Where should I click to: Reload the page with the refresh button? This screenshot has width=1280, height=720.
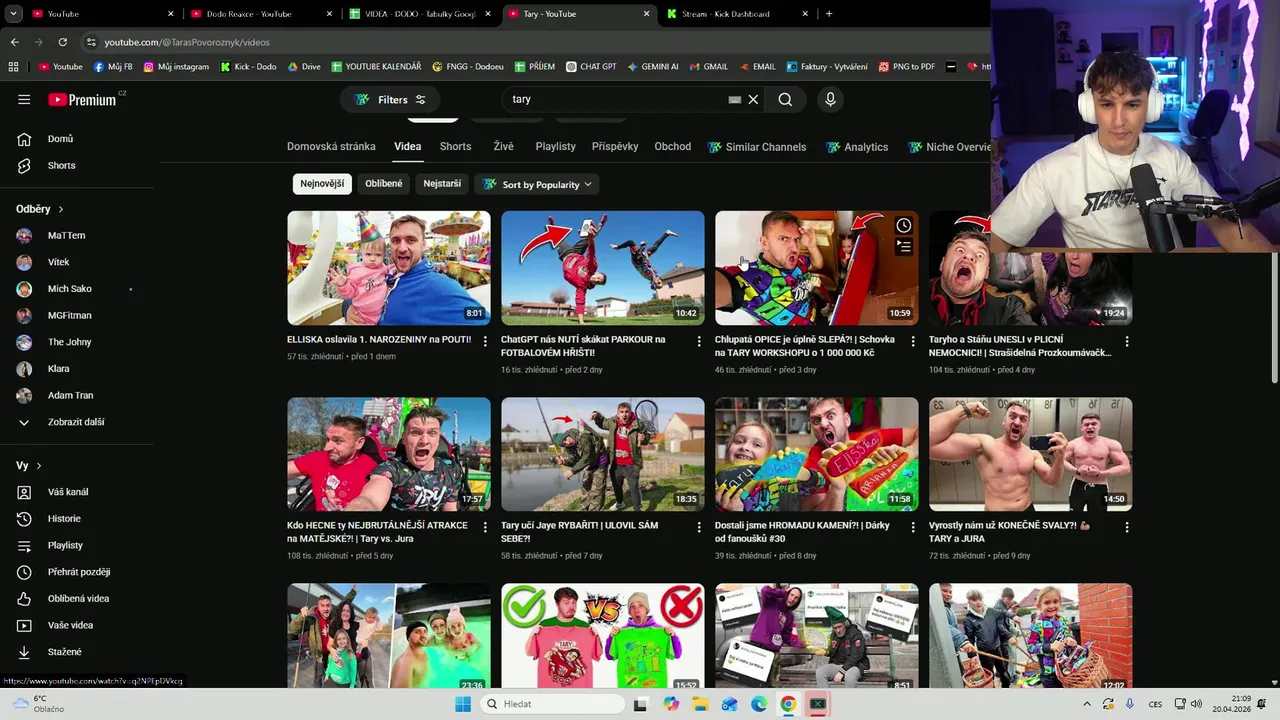pyautogui.click(x=62, y=42)
